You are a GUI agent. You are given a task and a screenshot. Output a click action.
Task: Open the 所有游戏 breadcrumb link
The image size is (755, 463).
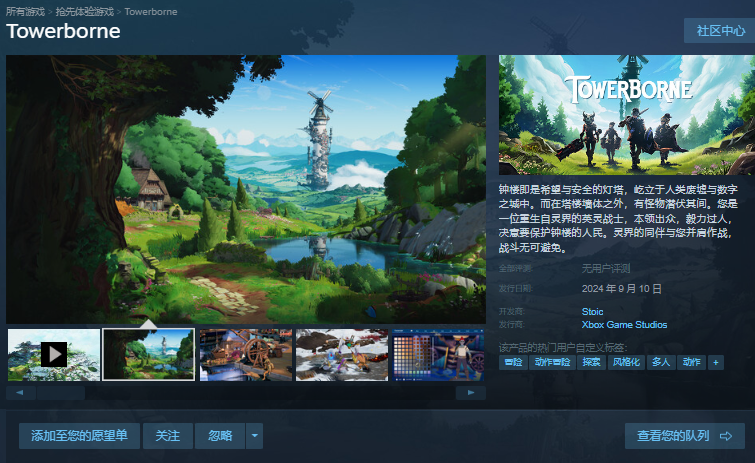(25, 12)
